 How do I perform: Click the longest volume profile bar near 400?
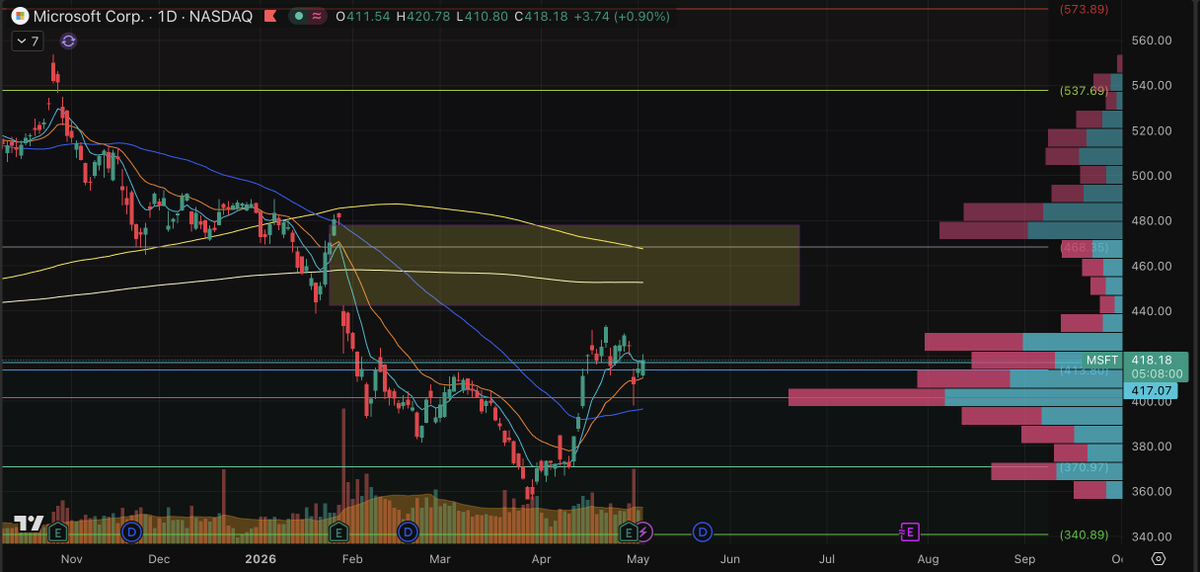point(955,398)
